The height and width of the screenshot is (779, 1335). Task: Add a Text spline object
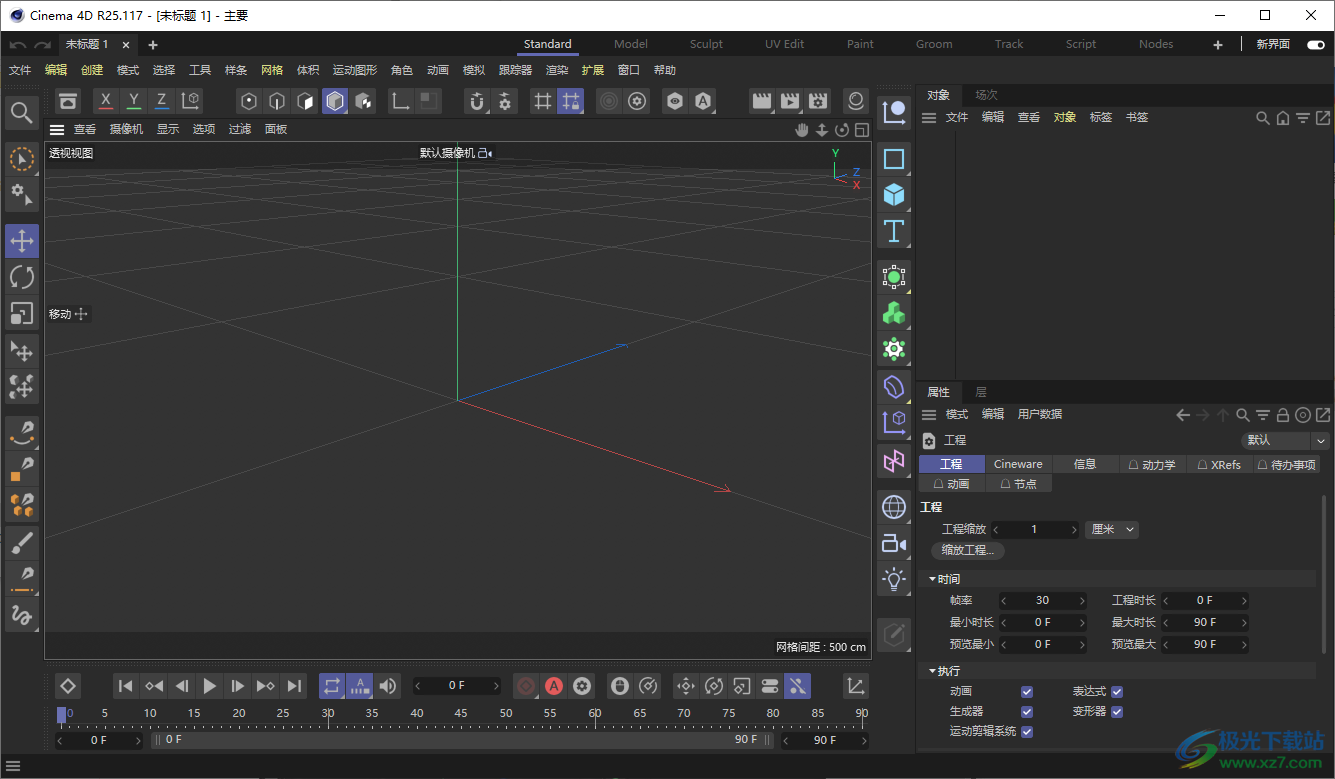pyautogui.click(x=894, y=232)
